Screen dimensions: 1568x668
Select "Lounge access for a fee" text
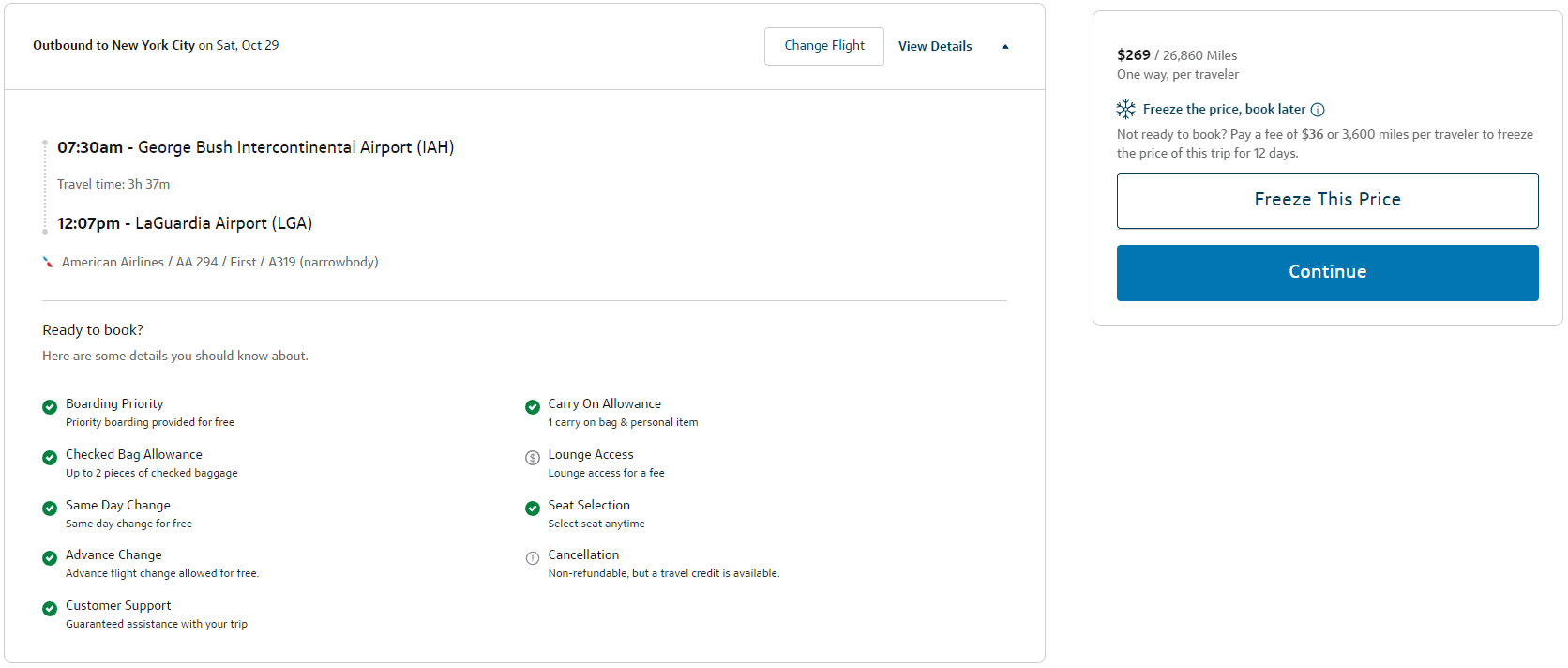[x=607, y=473]
